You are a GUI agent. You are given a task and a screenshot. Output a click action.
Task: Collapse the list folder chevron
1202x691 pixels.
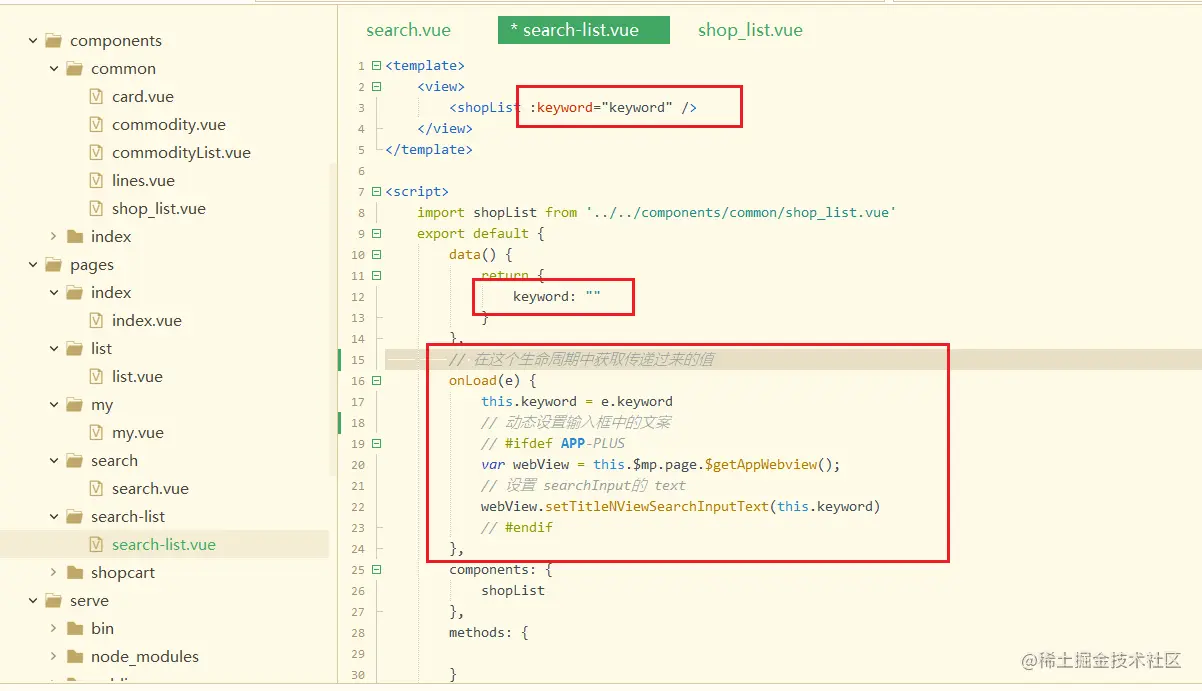pyautogui.click(x=54, y=349)
